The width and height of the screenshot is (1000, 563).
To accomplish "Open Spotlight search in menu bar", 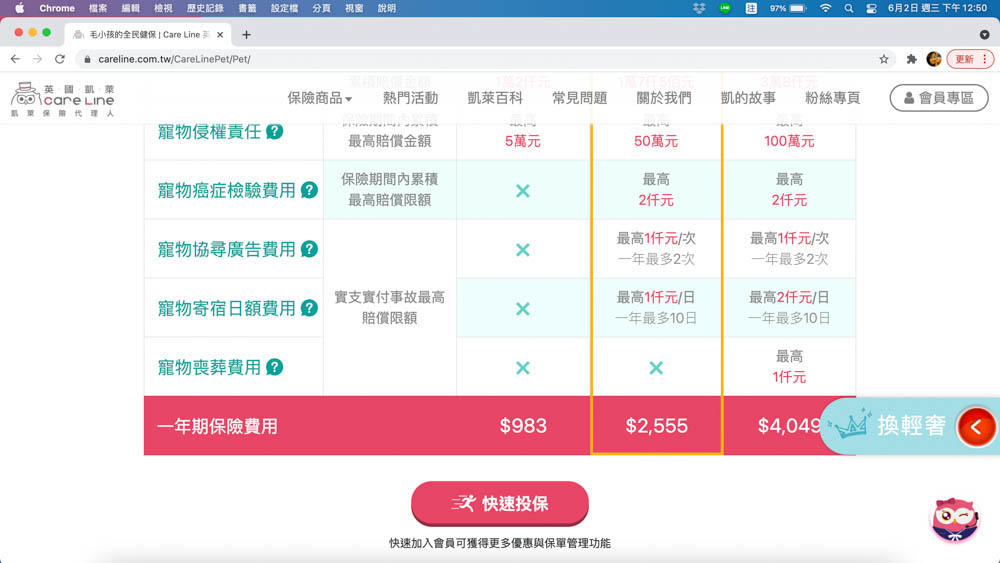I will coord(848,8).
